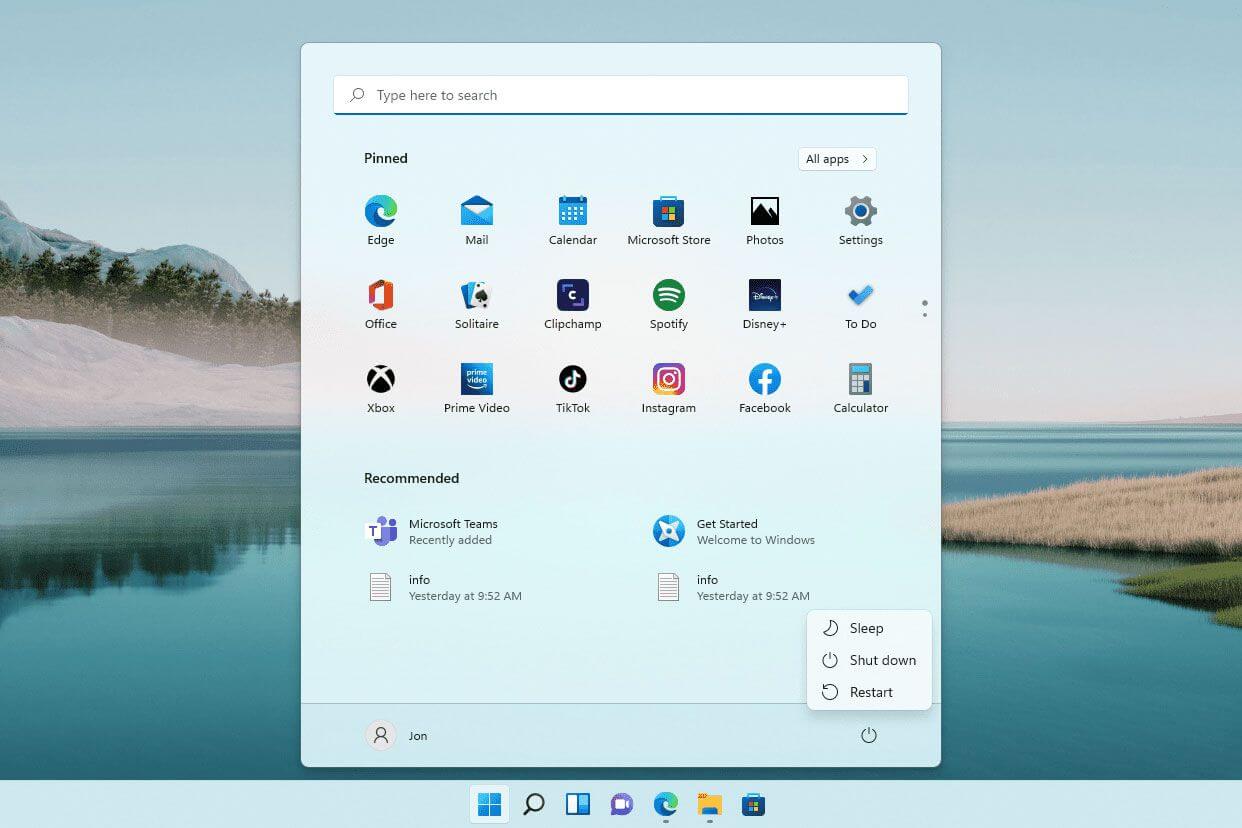Start the TikTok app
The width and height of the screenshot is (1242, 828).
[572, 381]
